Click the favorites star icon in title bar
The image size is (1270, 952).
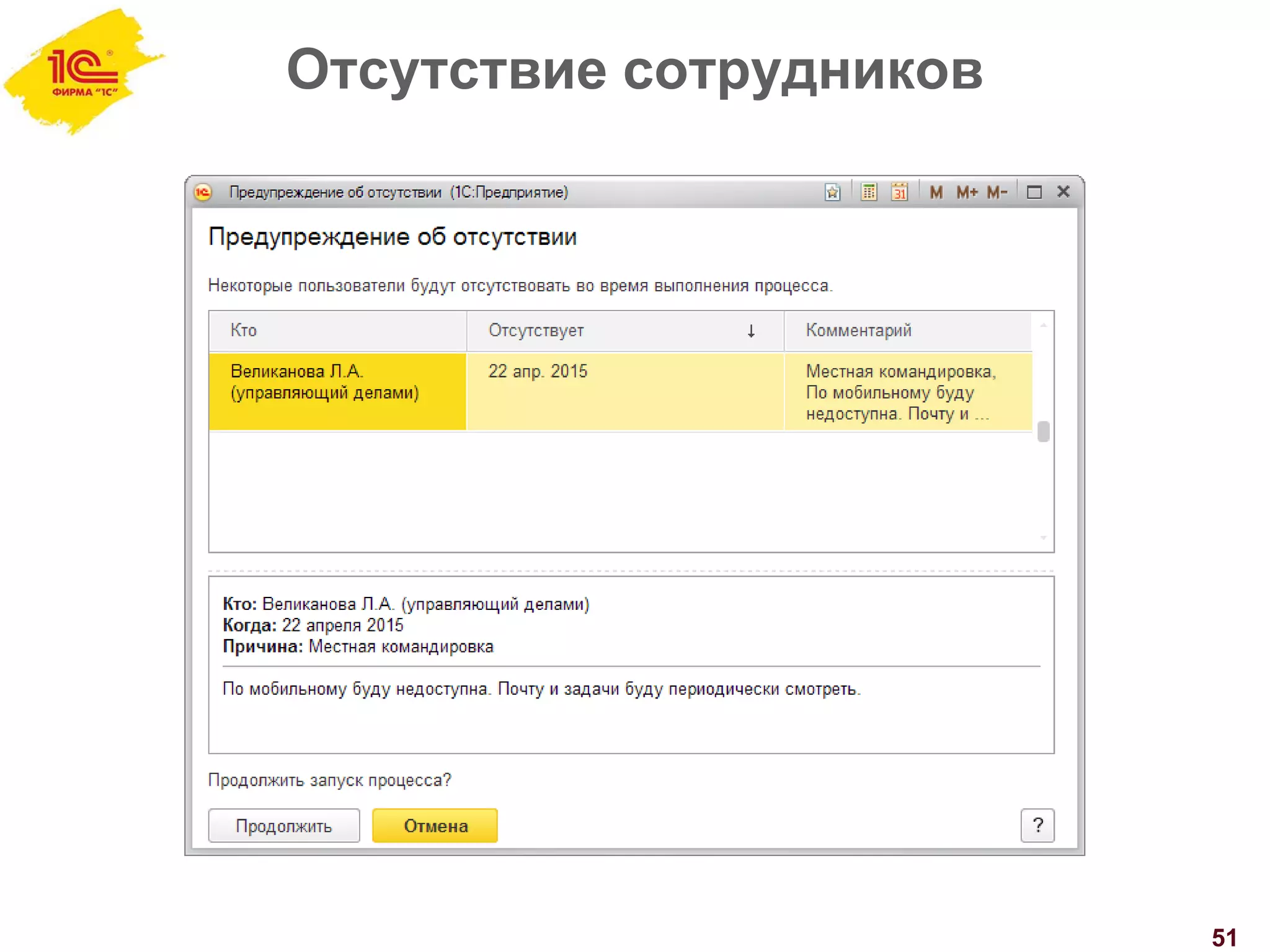click(x=832, y=193)
